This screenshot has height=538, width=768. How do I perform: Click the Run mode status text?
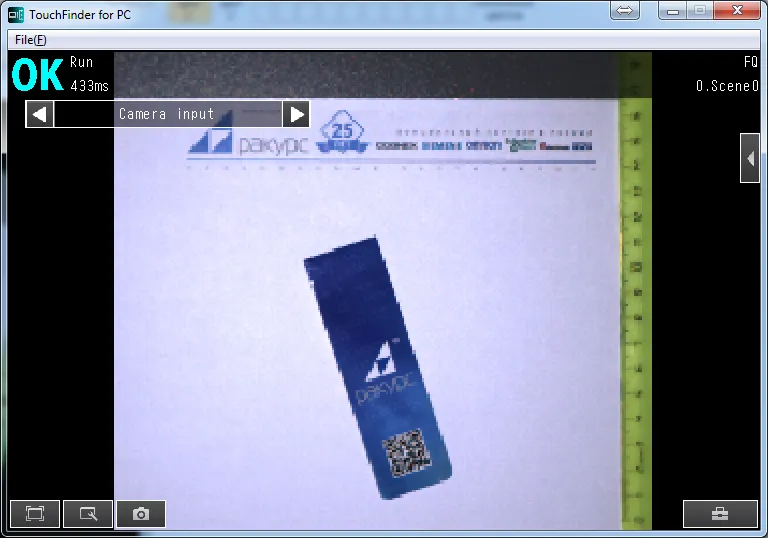(81, 63)
